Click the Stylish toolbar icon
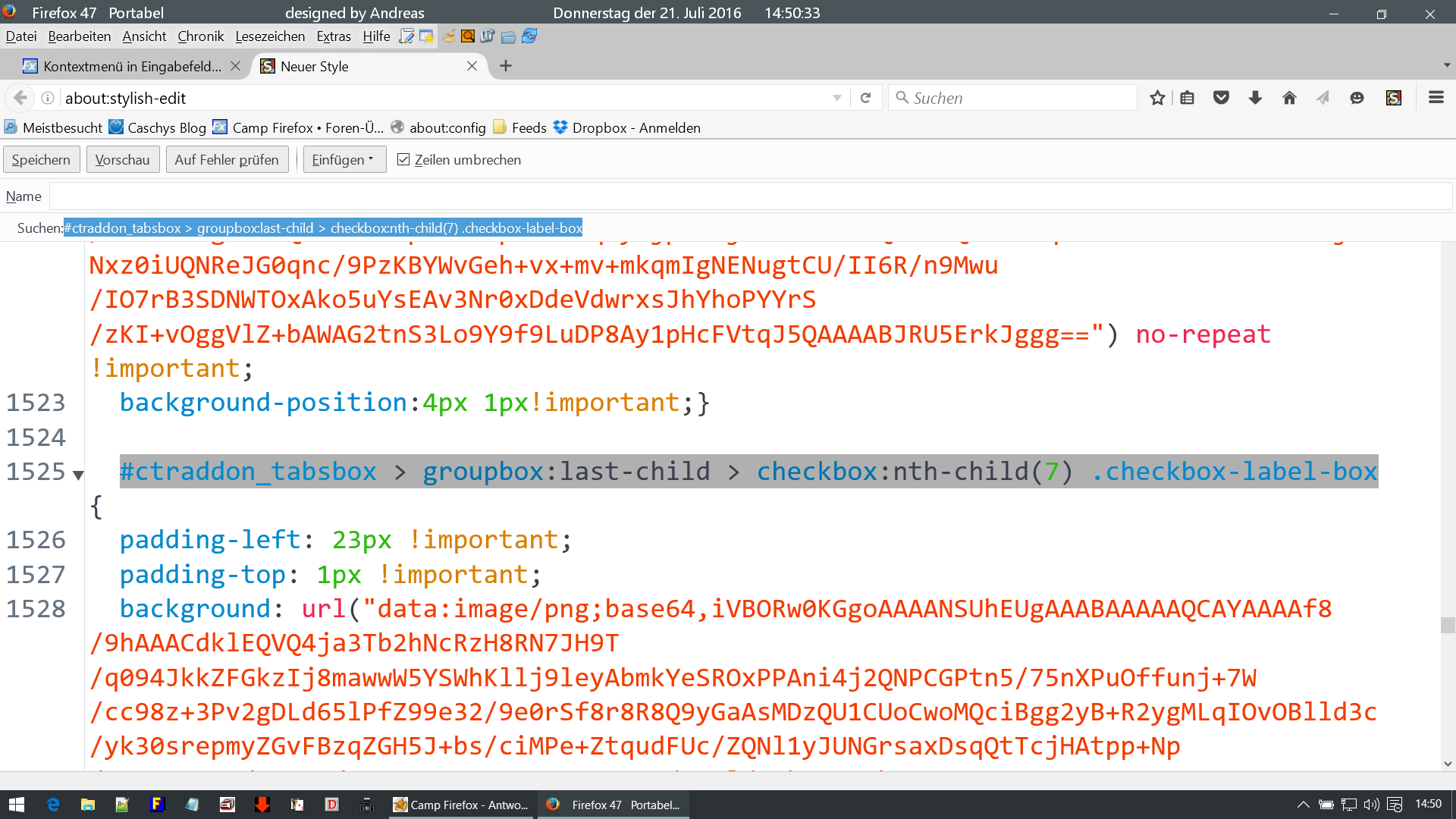The height and width of the screenshot is (819, 1456). pos(1394,98)
